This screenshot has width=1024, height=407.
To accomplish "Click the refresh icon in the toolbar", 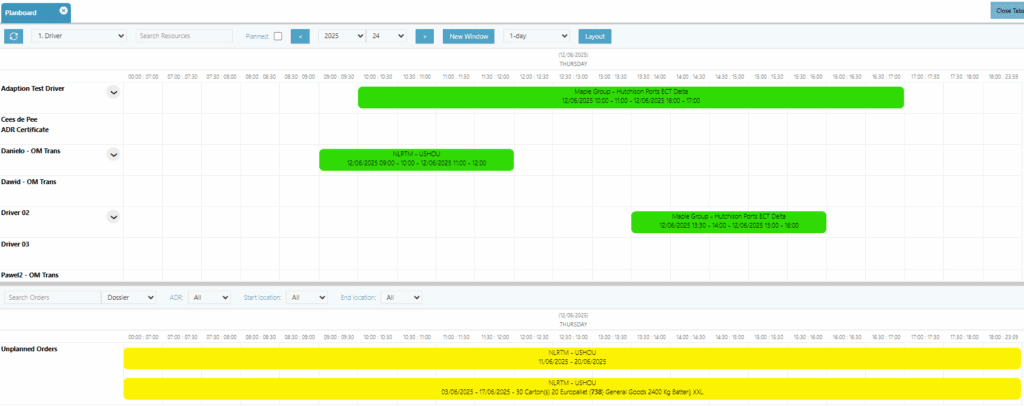I will (14, 36).
